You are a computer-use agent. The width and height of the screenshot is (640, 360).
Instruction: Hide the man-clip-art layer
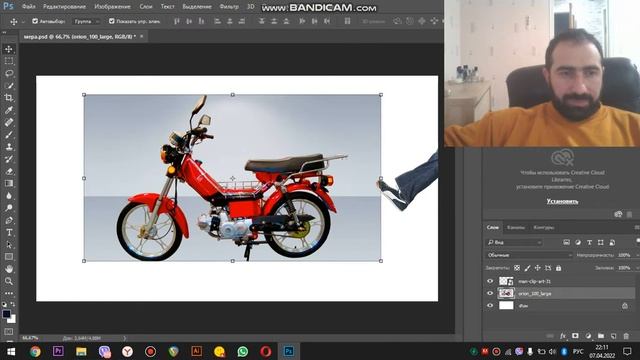(490, 281)
